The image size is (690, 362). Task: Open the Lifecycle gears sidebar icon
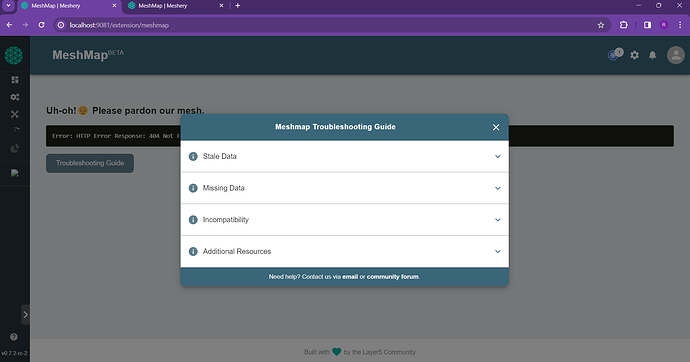[x=15, y=97]
